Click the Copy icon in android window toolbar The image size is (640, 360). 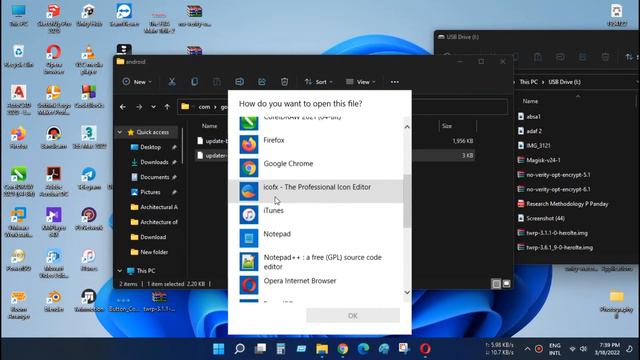click(194, 82)
